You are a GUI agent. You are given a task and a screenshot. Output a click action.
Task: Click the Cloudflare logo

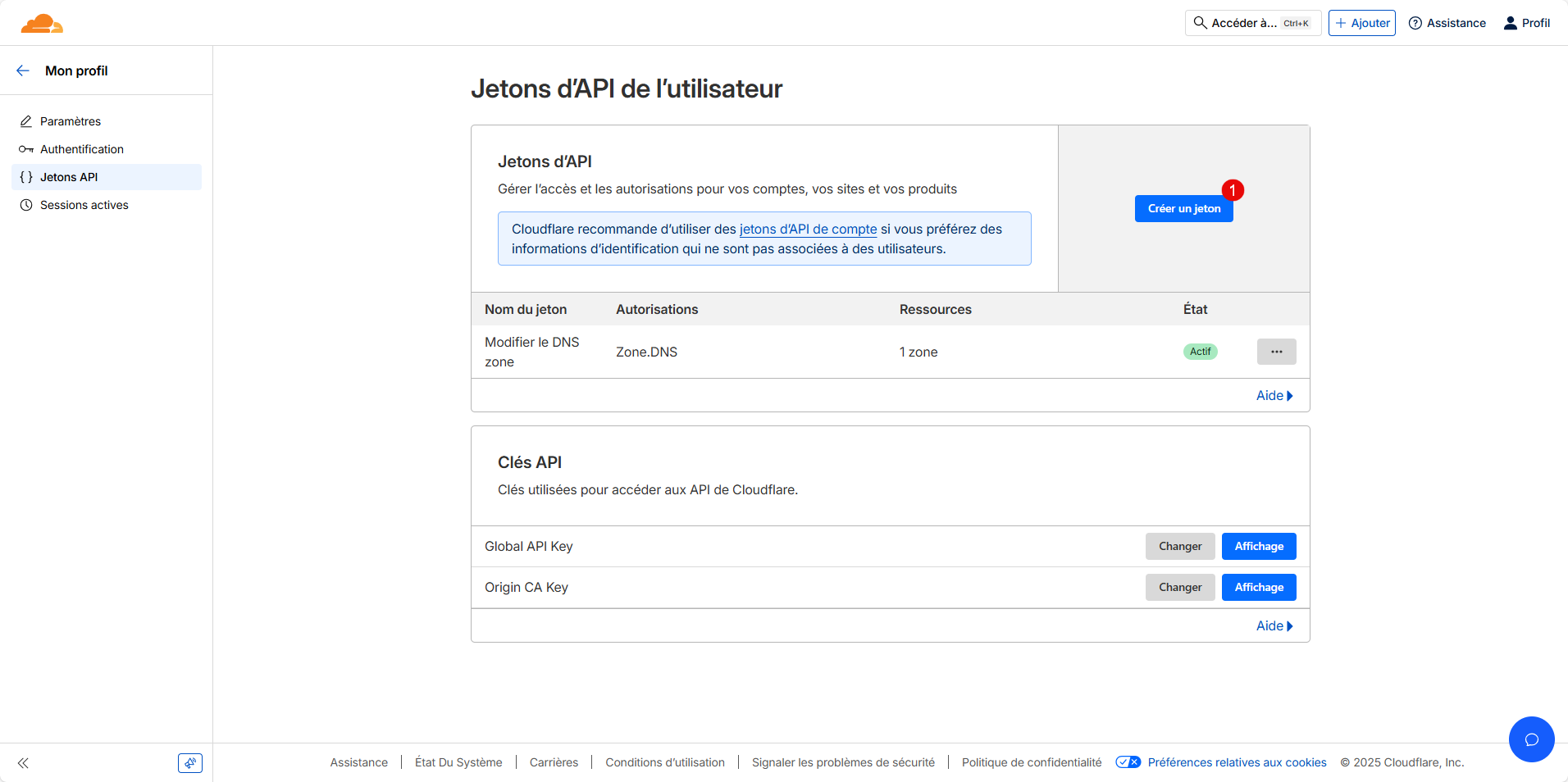tap(42, 23)
